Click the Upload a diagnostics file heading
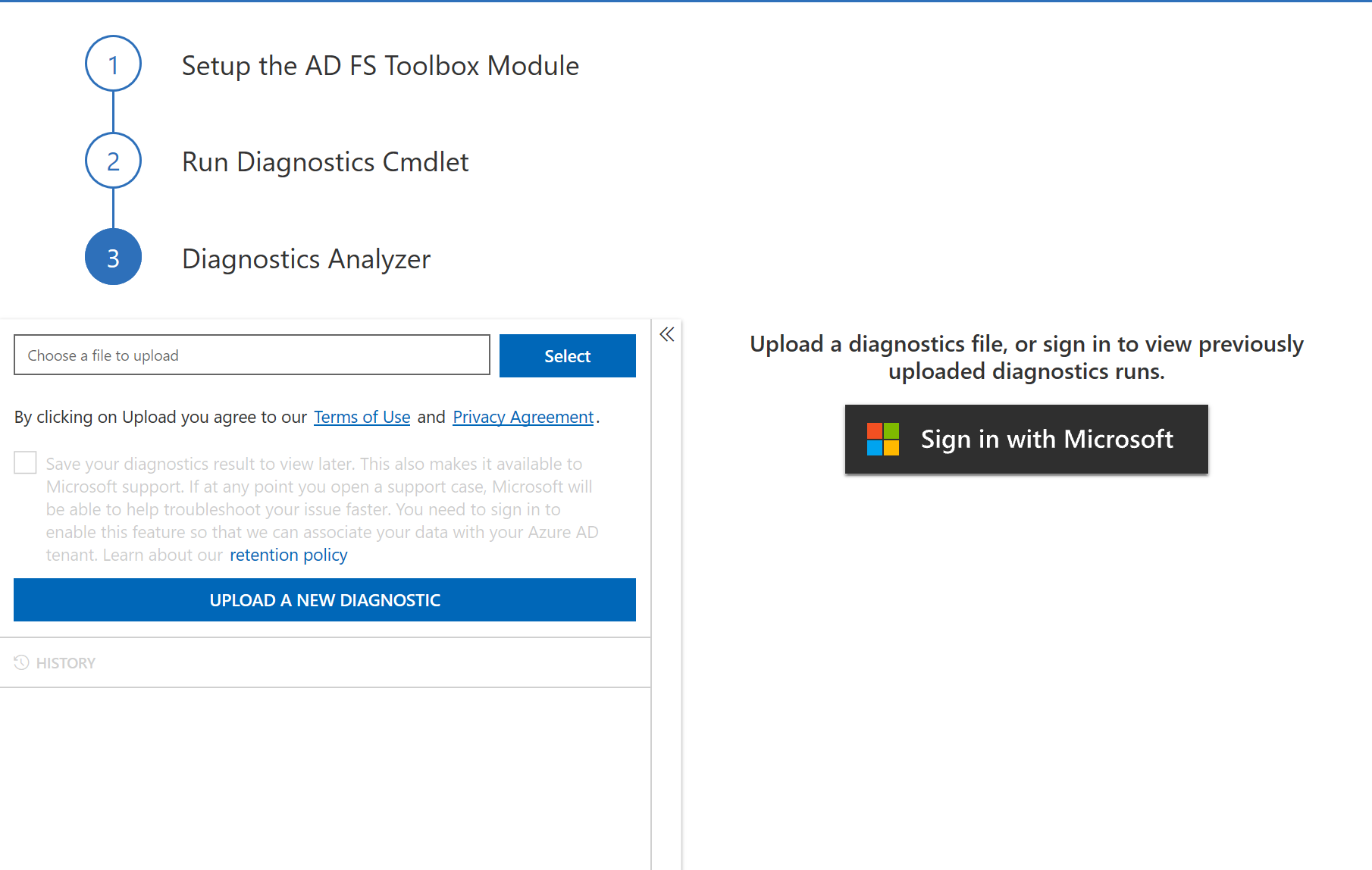The image size is (1372, 870). click(1026, 357)
